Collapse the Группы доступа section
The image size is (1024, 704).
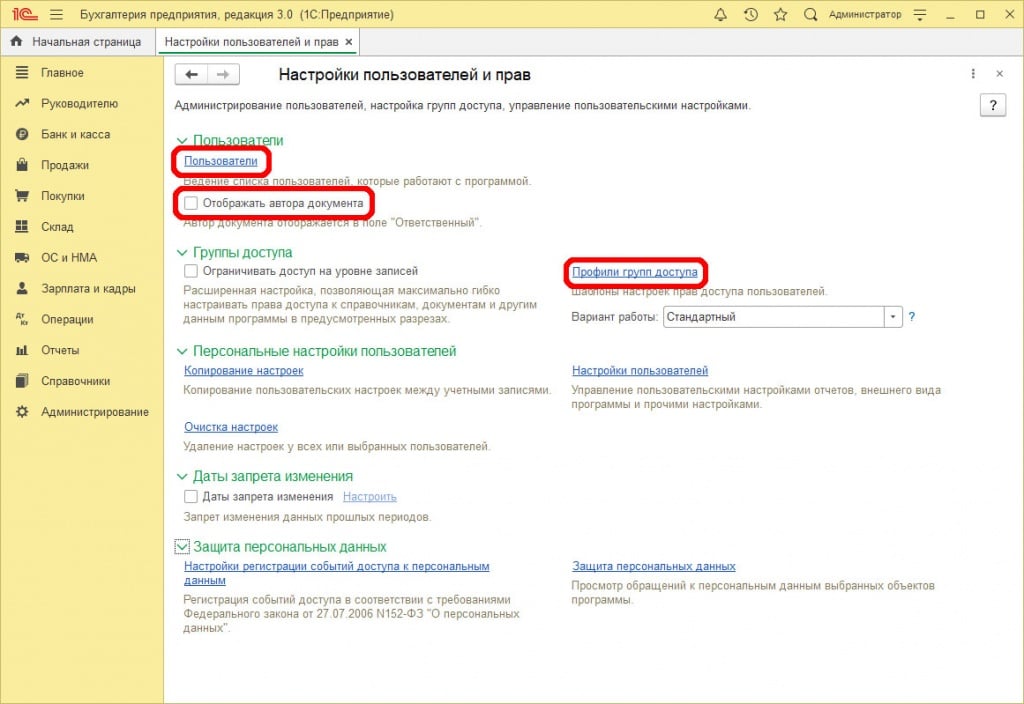[x=182, y=253]
